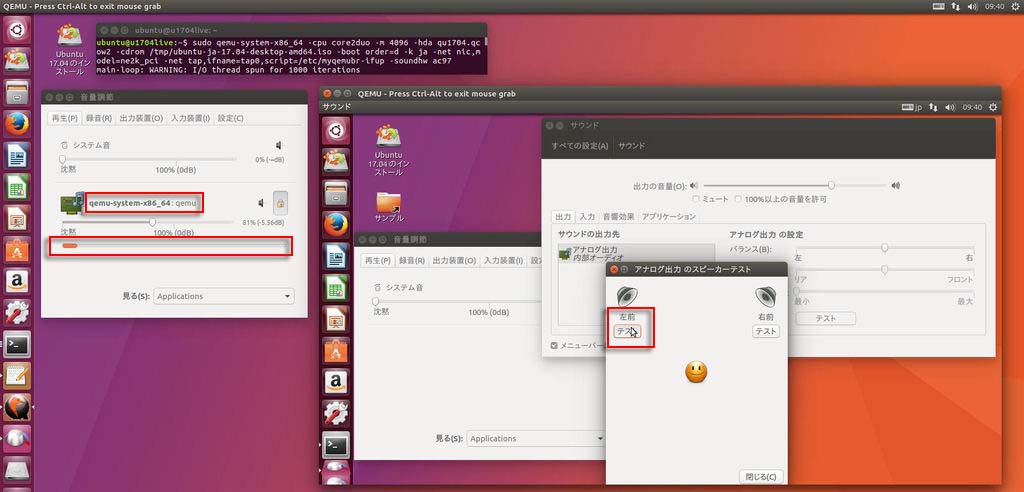Open Ubuntu Software in the host launcher
The height and width of the screenshot is (492, 1024).
click(x=17, y=250)
